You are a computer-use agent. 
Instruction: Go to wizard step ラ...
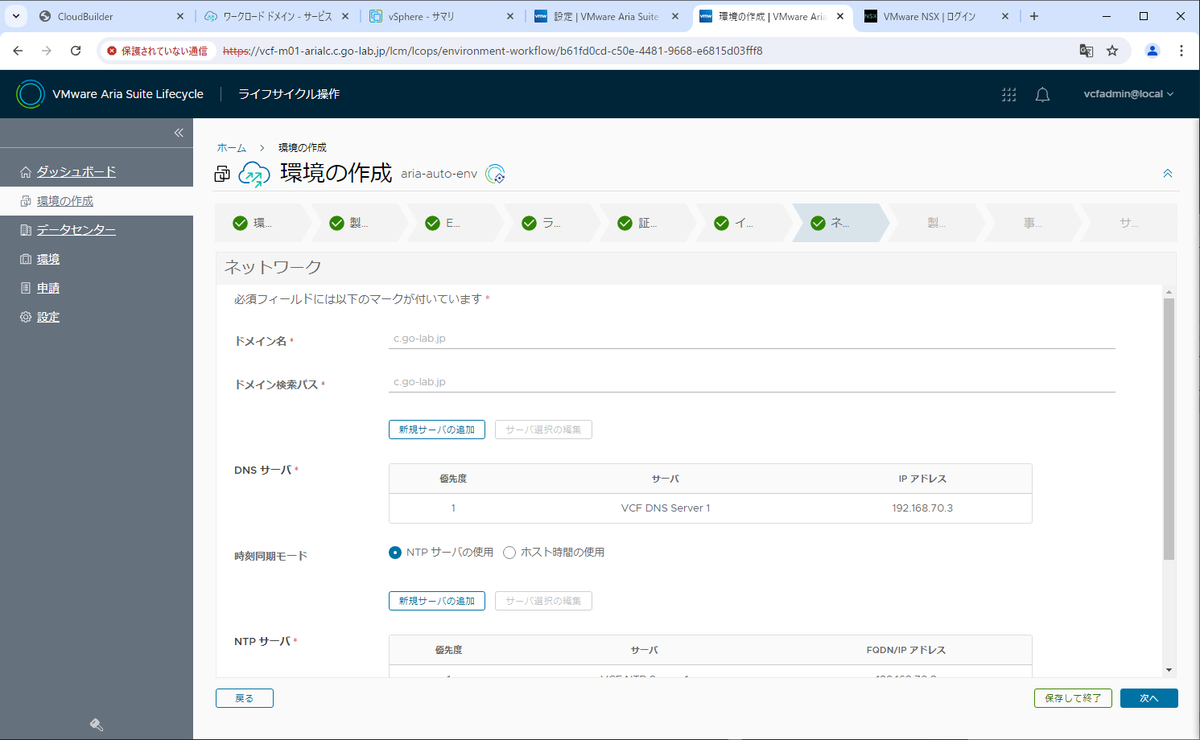tap(550, 223)
